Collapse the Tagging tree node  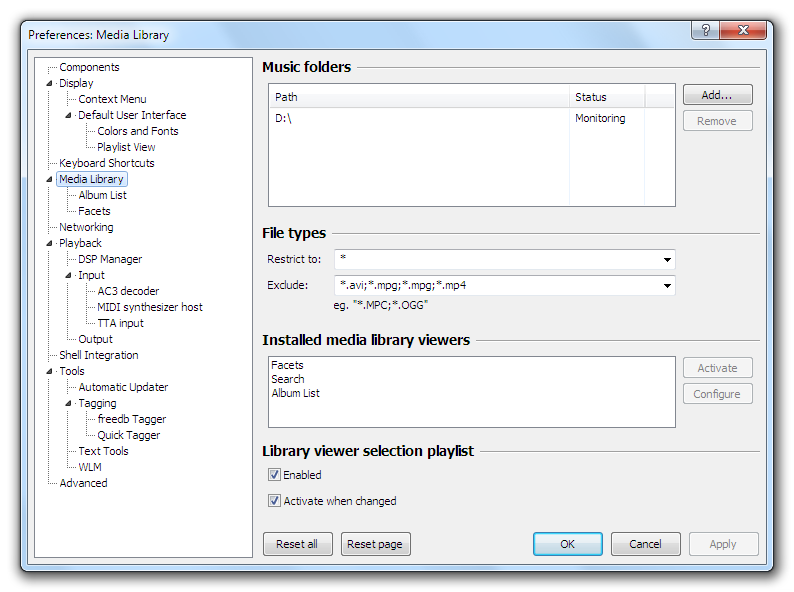click(x=69, y=404)
